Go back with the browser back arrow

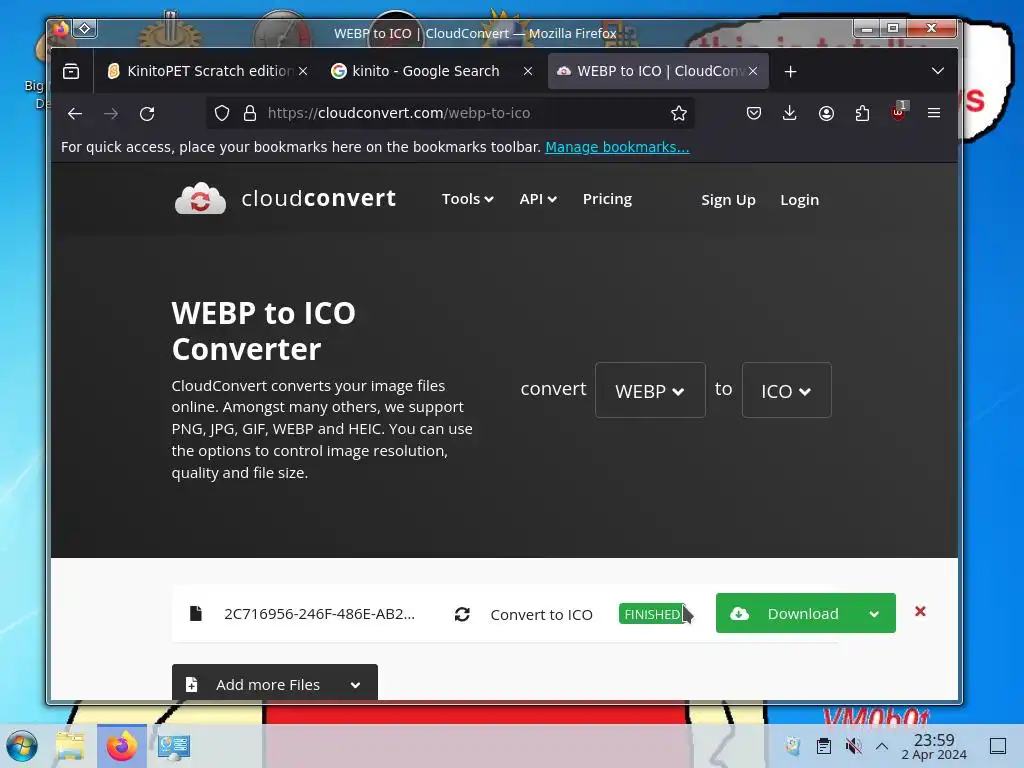74,114
